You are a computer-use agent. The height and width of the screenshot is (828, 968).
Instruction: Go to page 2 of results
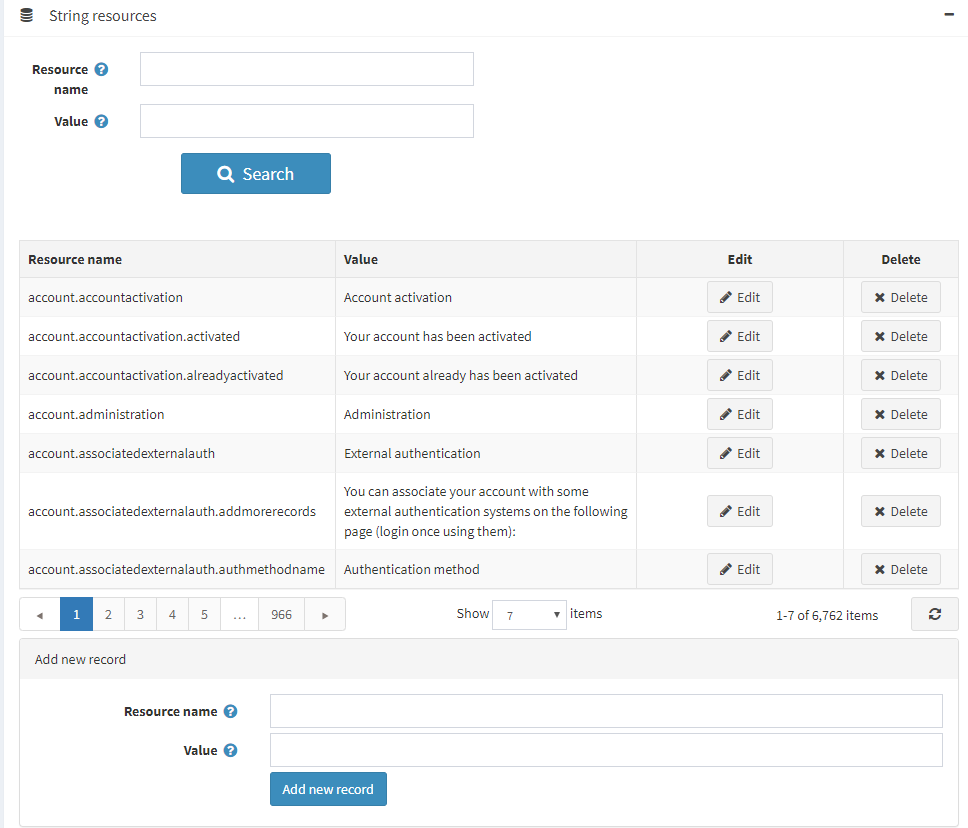[x=108, y=615]
